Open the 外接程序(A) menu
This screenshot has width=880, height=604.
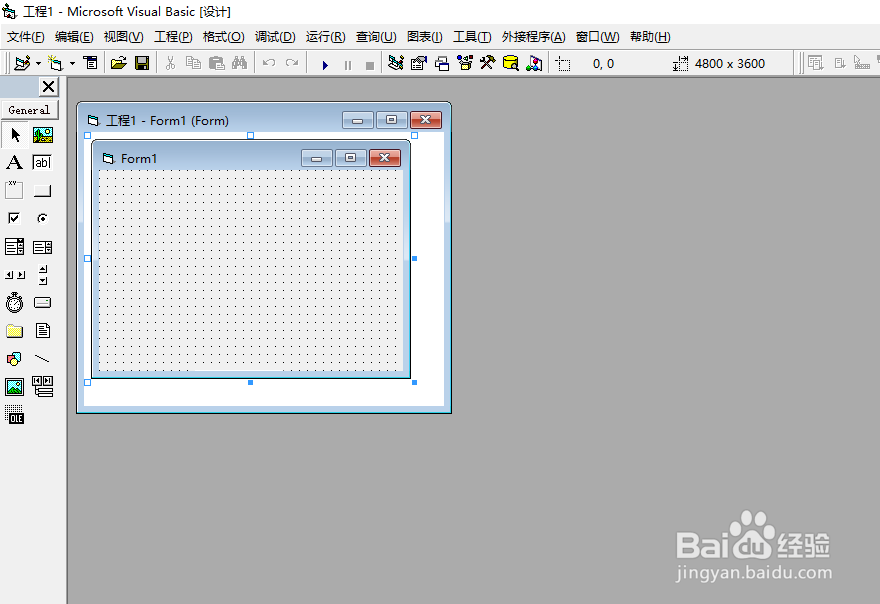[533, 37]
